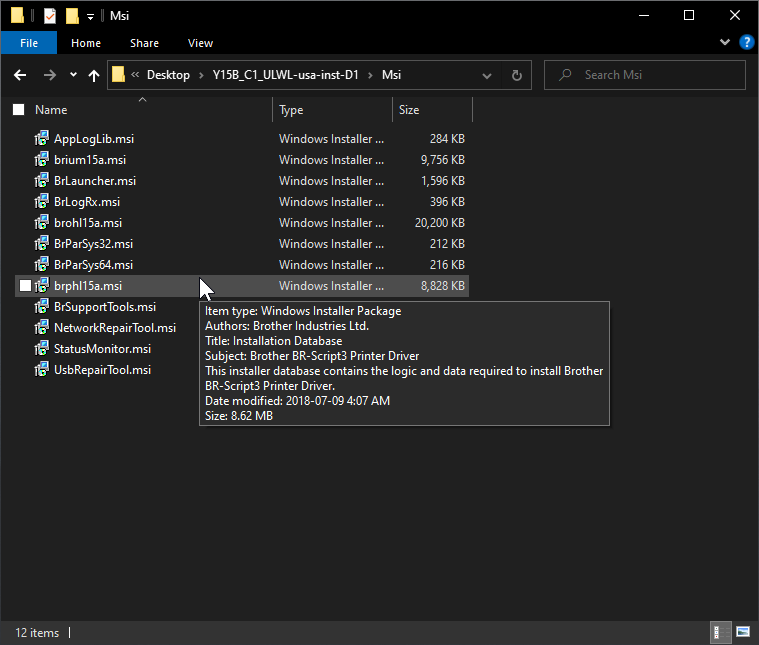Click the brium15a.msi installer icon

coord(42,159)
